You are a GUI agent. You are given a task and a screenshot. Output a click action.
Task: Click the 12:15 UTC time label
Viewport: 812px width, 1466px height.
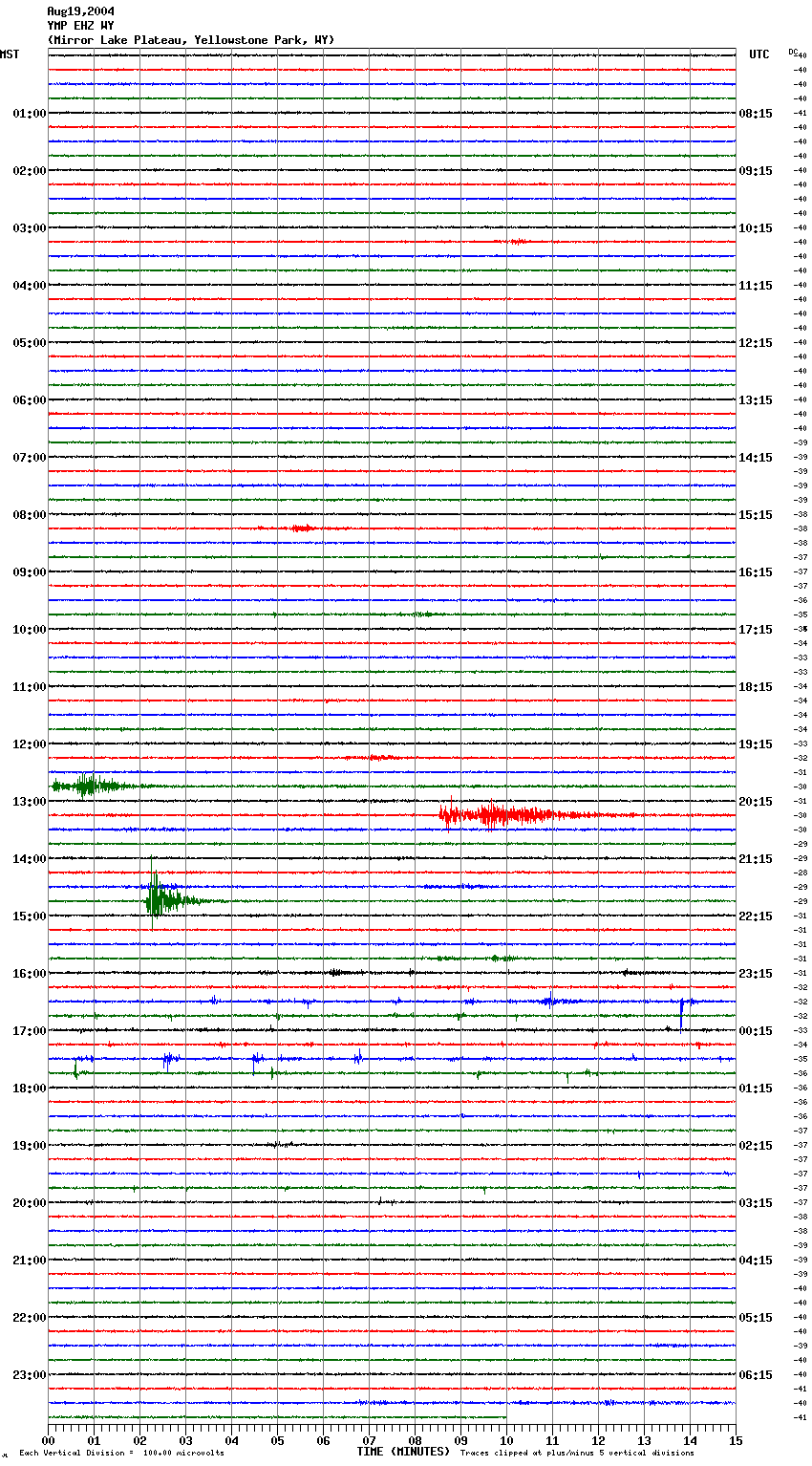point(756,343)
